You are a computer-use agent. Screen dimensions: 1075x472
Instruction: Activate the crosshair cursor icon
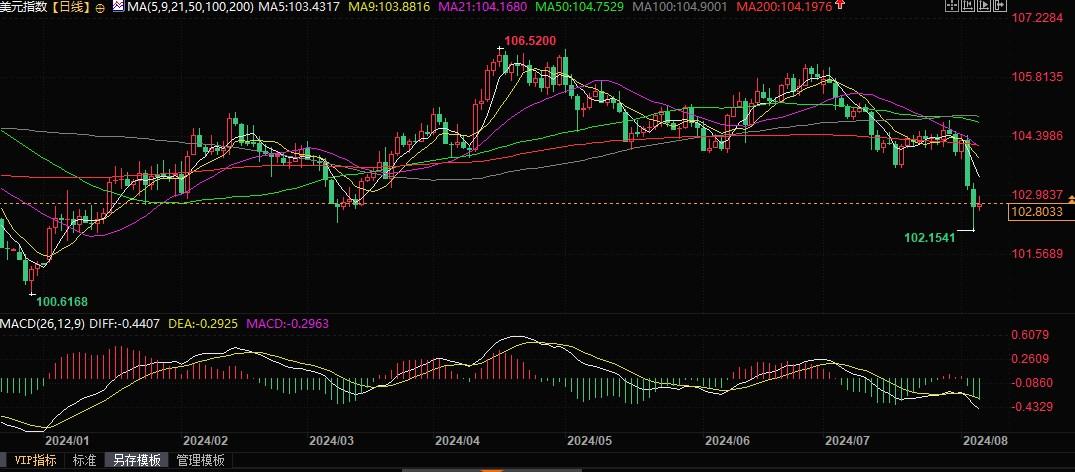[x=952, y=5]
